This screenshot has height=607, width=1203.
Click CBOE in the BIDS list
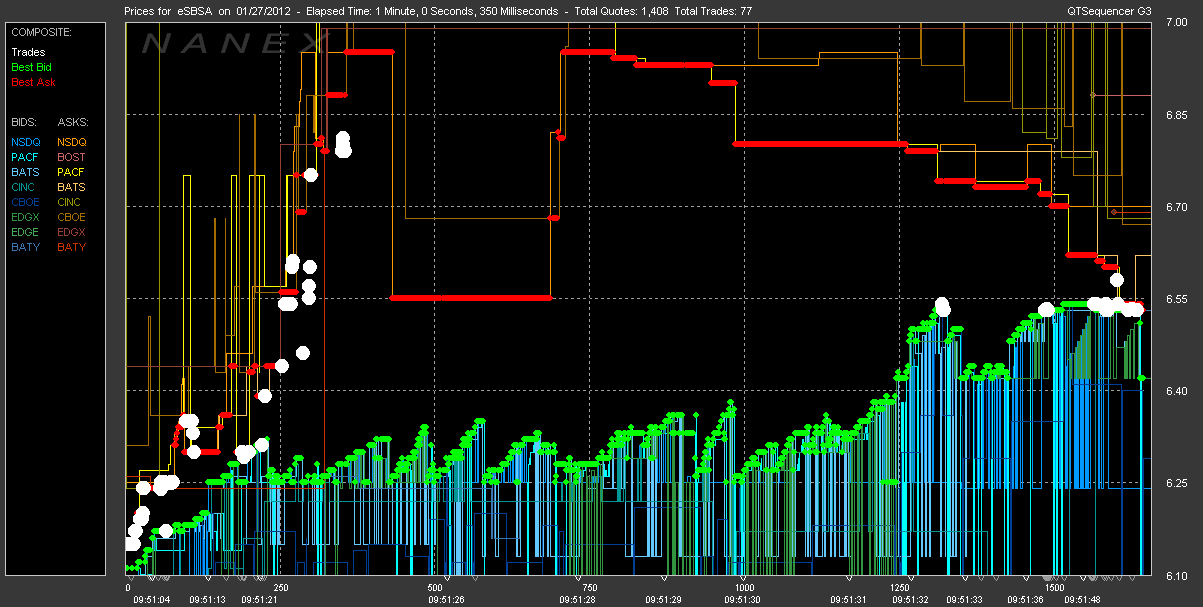pos(26,201)
